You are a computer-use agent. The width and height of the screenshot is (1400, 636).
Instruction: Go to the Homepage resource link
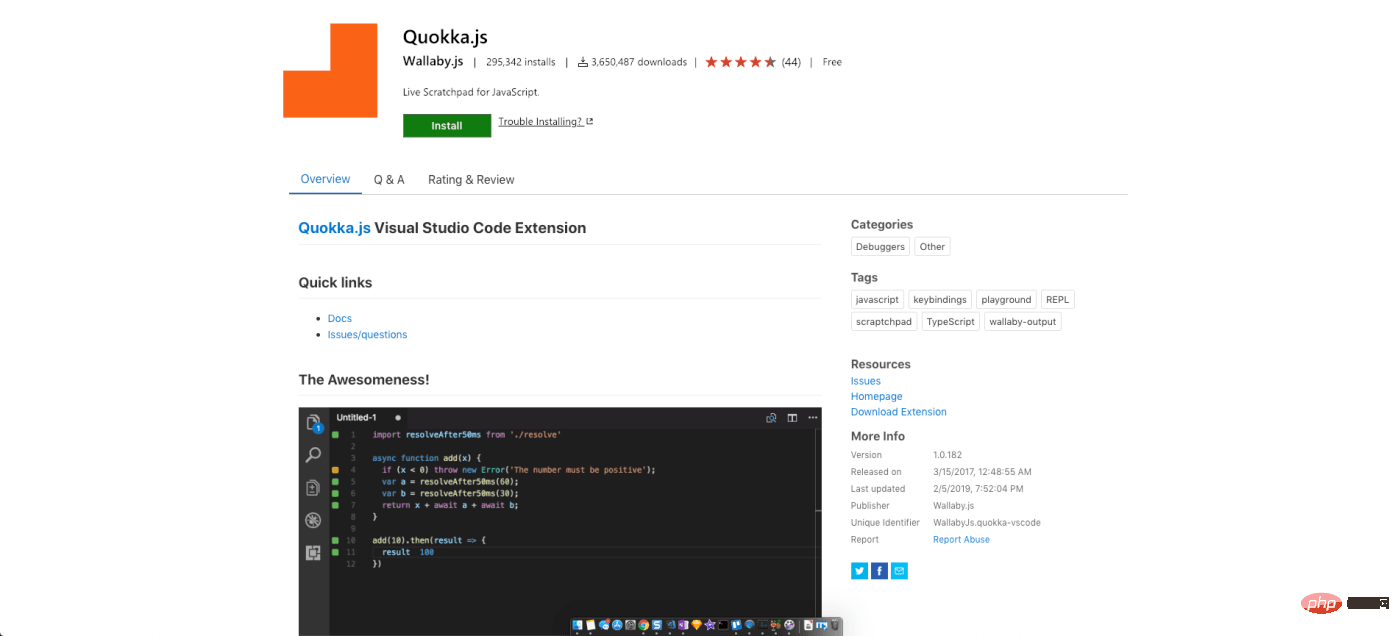point(877,397)
